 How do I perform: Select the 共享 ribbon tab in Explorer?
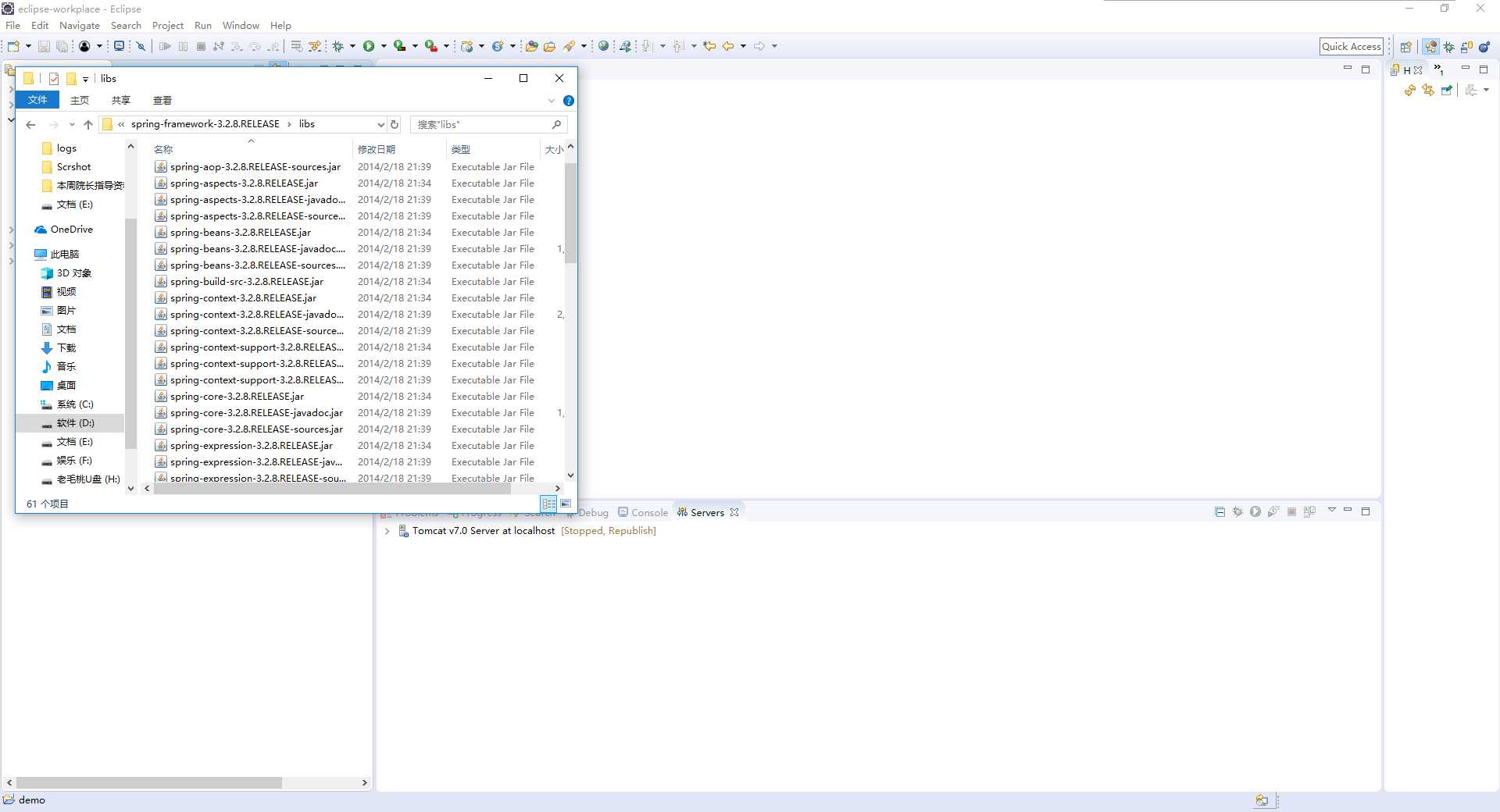click(x=121, y=100)
